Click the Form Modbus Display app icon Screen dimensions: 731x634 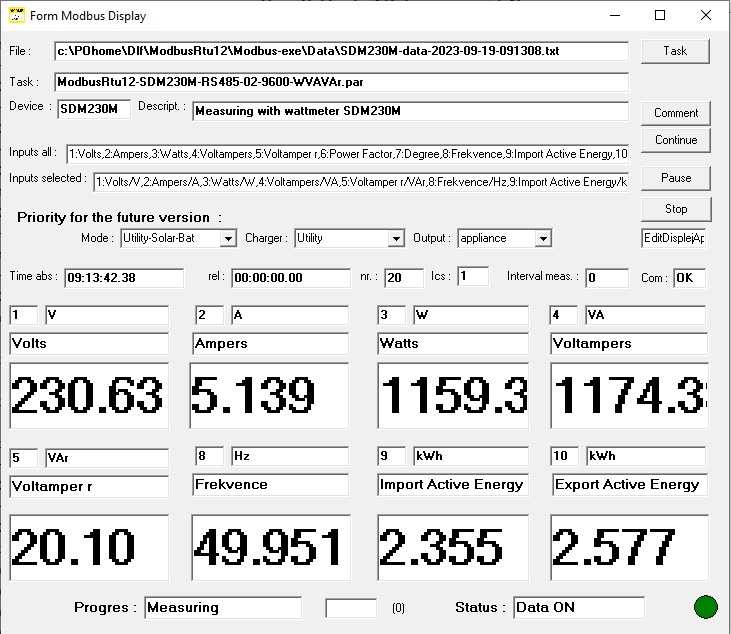tap(17, 15)
